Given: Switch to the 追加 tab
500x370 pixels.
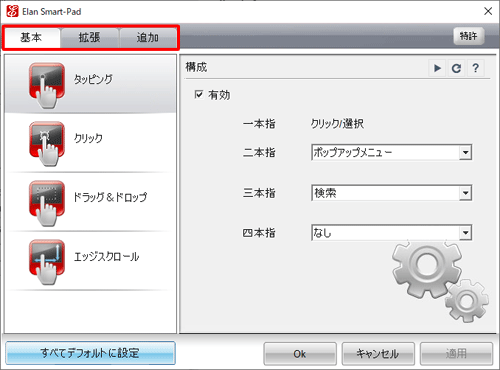Looking at the screenshot, I should click(148, 38).
